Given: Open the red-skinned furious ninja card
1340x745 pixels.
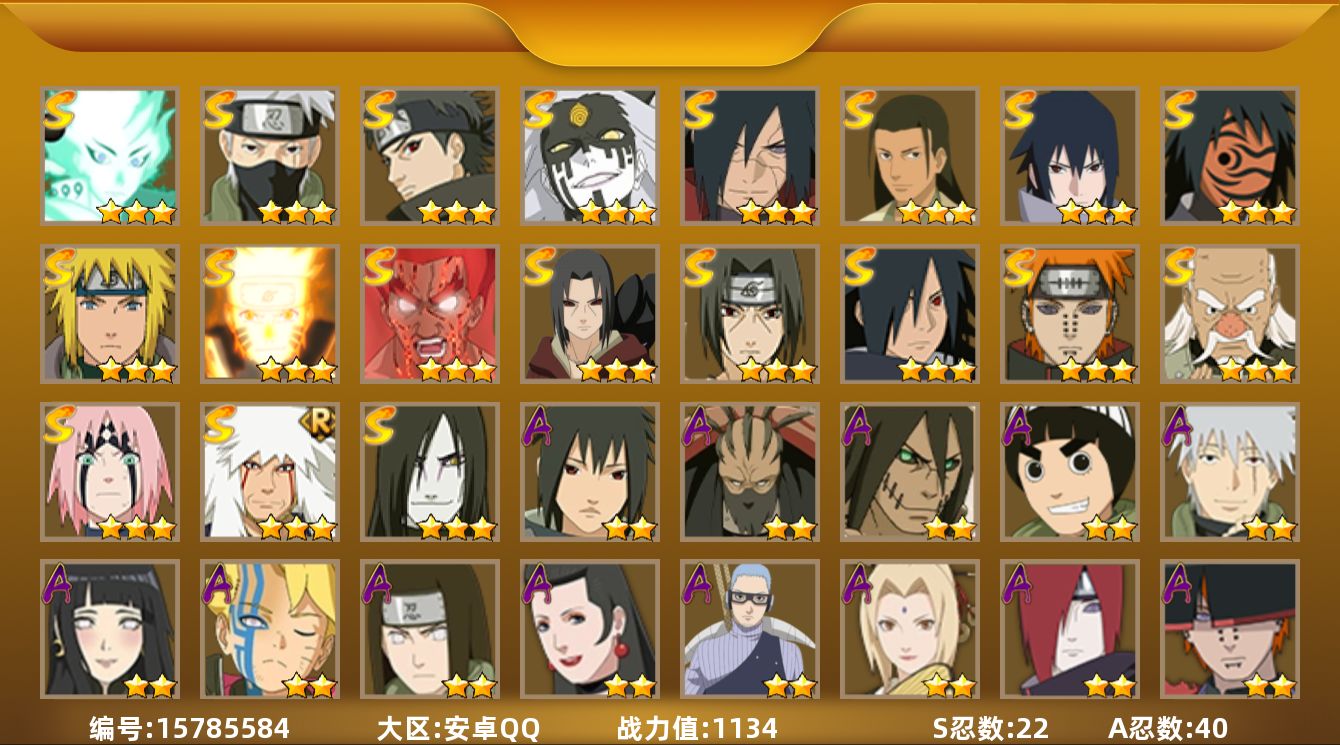Looking at the screenshot, I should [430, 314].
